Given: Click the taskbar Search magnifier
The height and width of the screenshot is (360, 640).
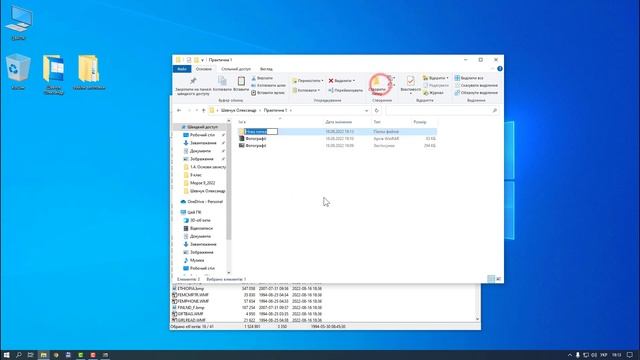Looking at the screenshot, I should point(18,355).
